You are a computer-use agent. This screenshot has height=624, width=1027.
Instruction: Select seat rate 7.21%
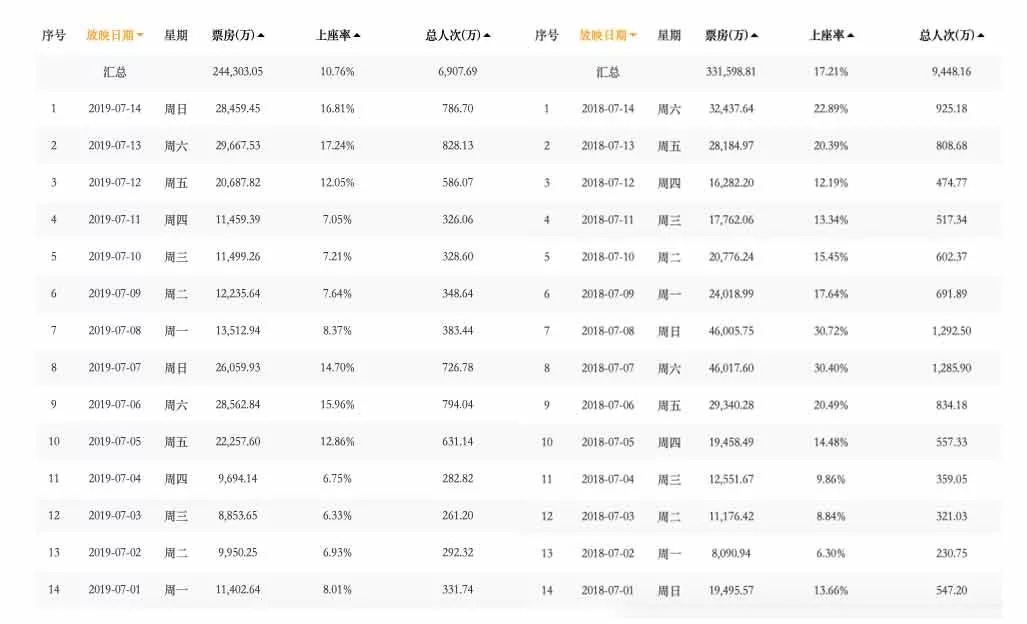pyautogui.click(x=337, y=256)
